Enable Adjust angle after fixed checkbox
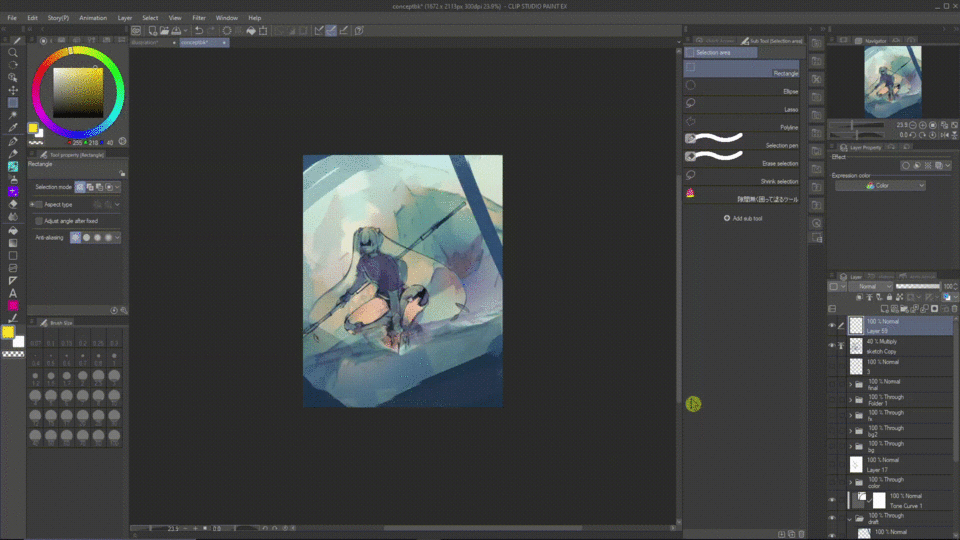 point(39,221)
